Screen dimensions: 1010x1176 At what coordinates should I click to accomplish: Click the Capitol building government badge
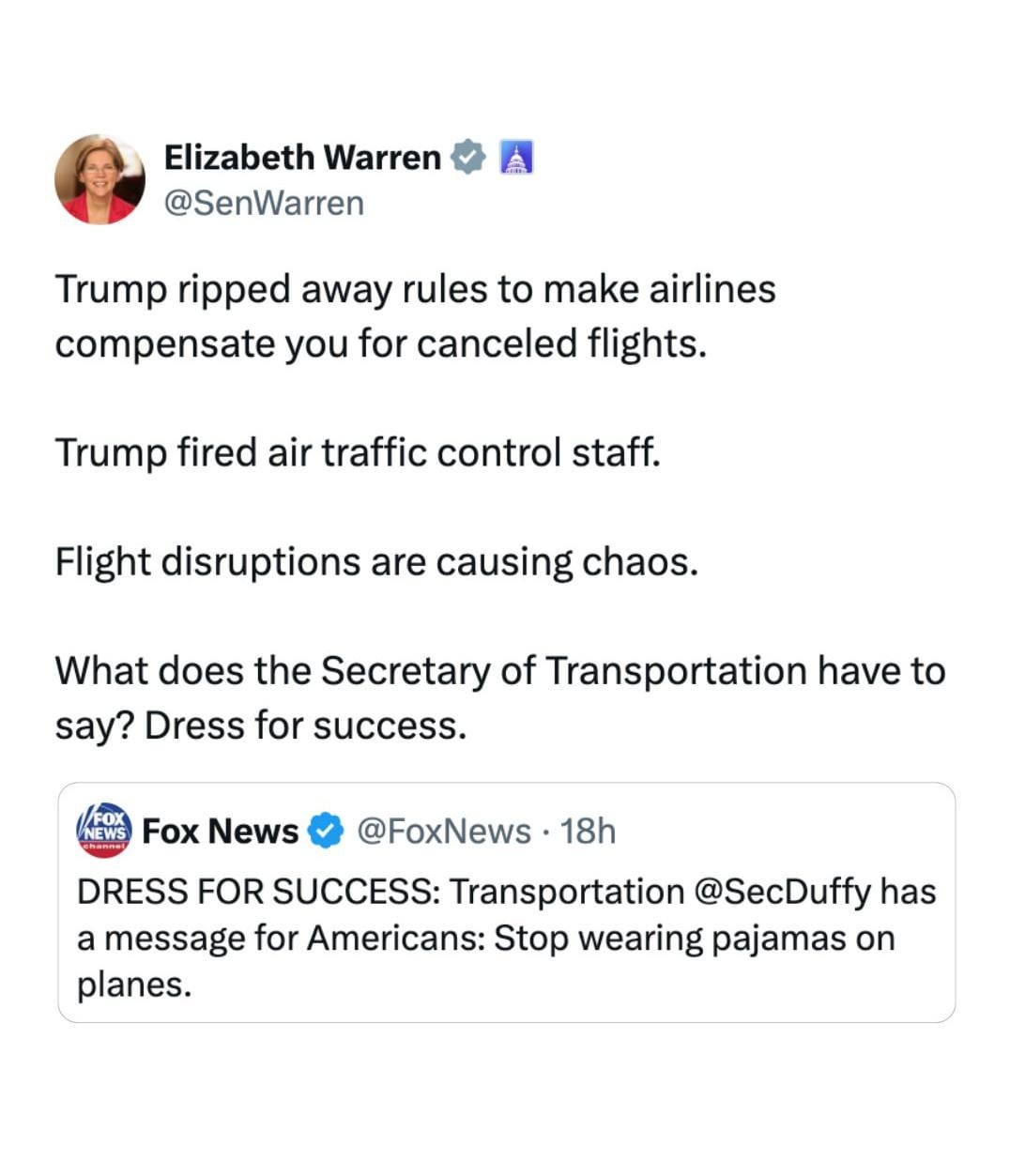click(514, 158)
